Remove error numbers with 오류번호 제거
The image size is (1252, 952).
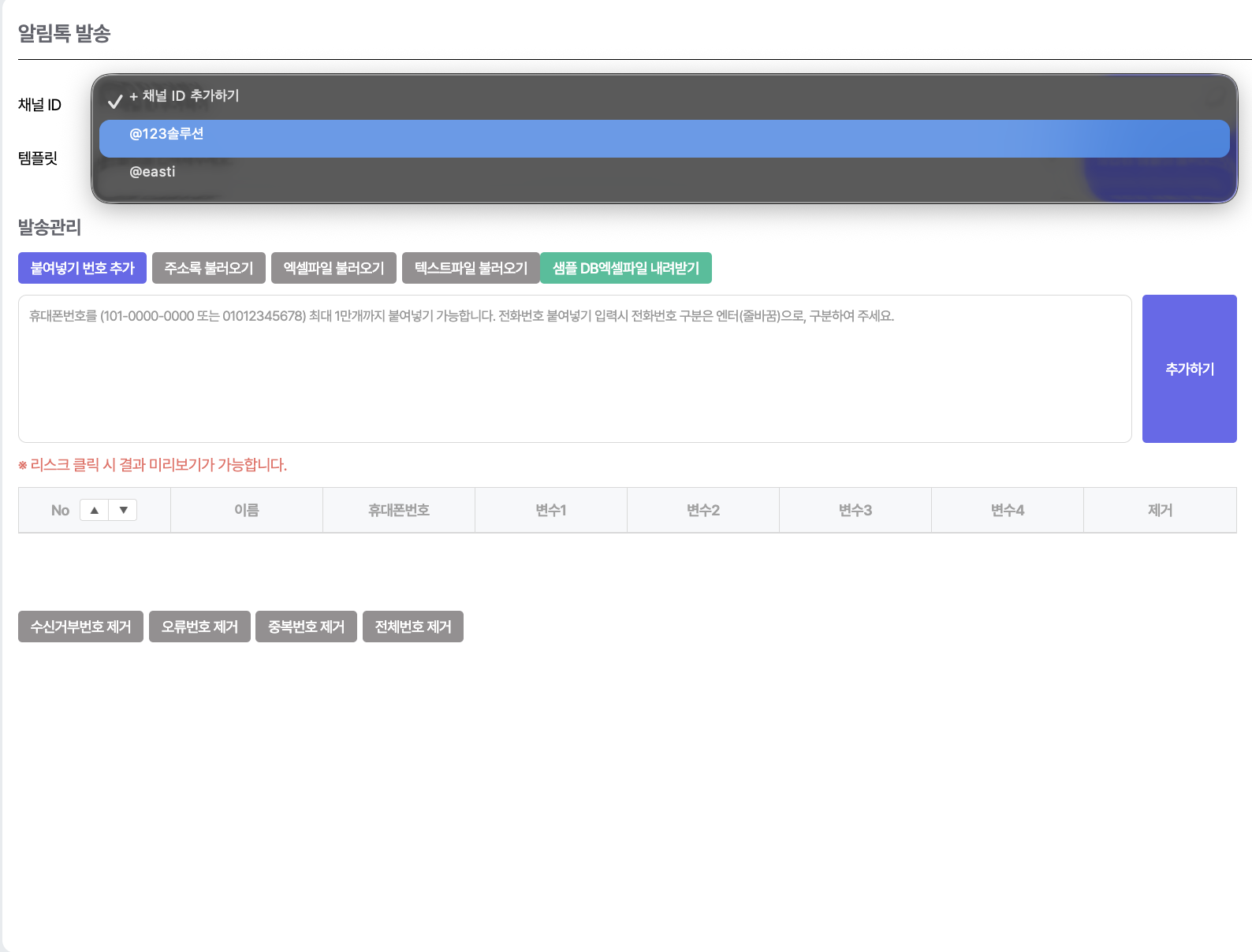pos(199,627)
